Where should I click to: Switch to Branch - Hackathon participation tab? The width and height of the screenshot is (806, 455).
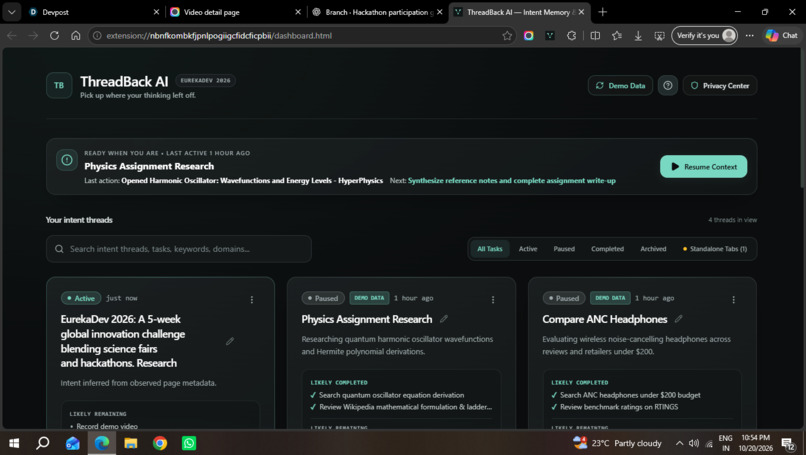point(377,12)
